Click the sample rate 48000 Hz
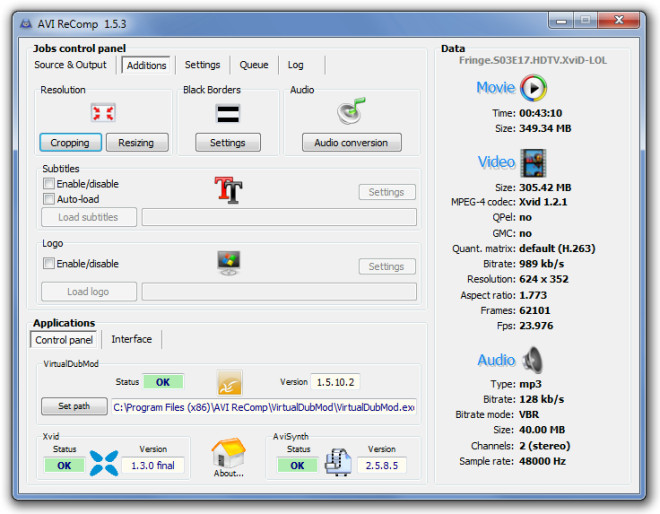The width and height of the screenshot is (660, 514). 542,461
